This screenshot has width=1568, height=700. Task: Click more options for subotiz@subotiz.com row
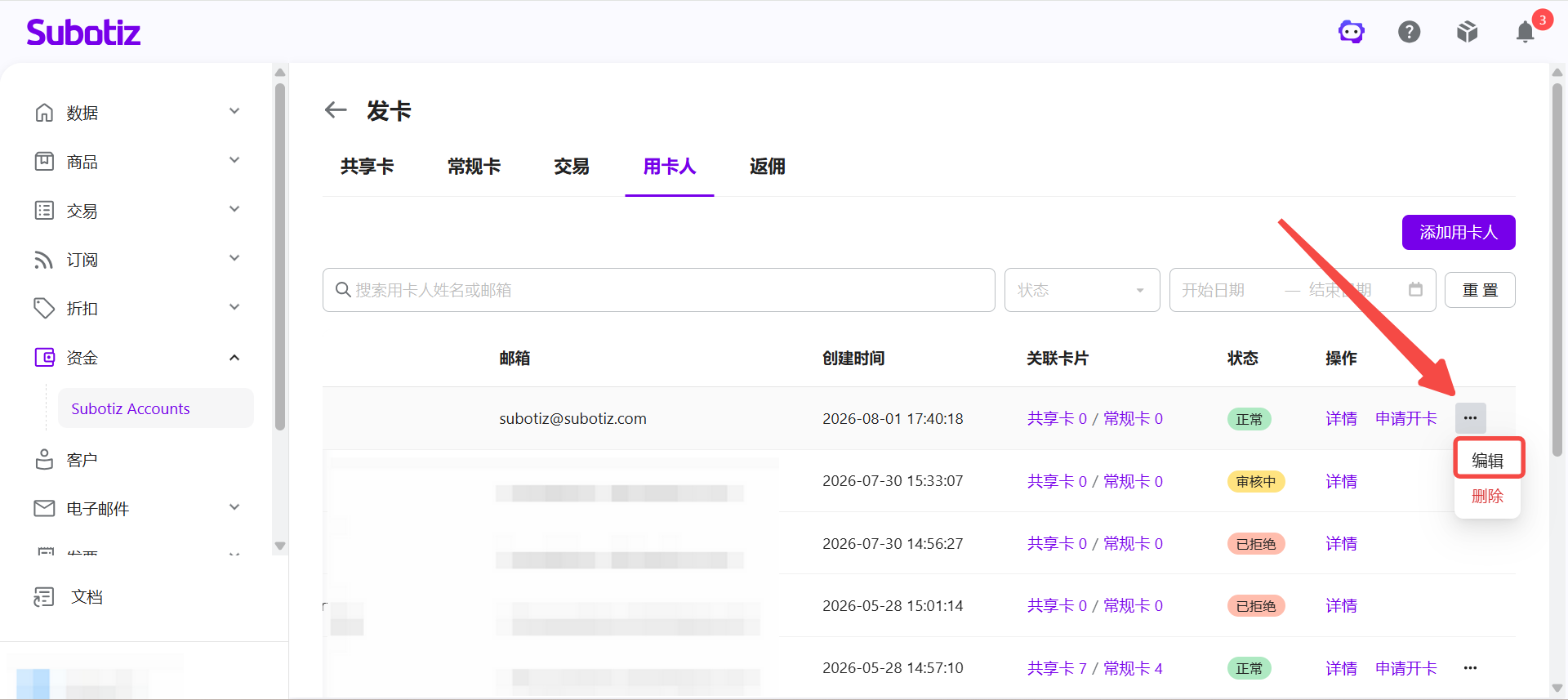point(1470,418)
